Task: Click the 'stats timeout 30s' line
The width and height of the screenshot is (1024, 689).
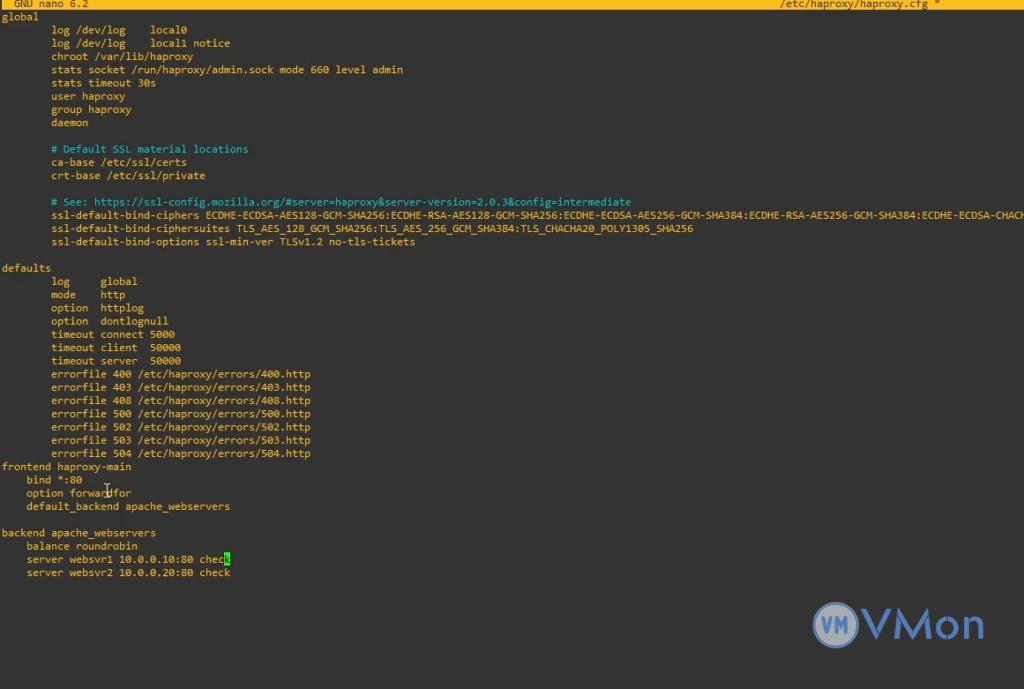Action: 104,83
